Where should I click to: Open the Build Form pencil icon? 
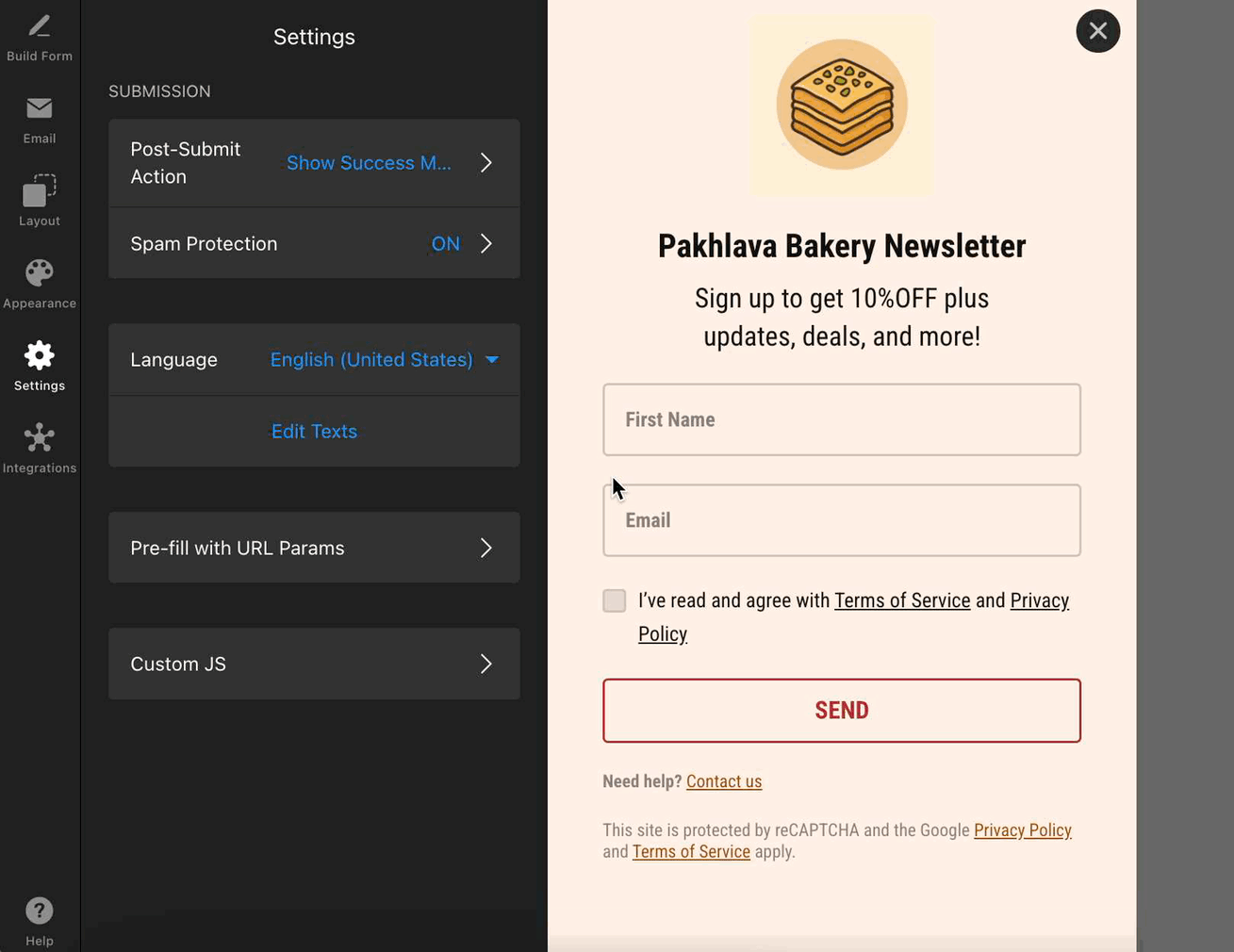[x=39, y=26]
